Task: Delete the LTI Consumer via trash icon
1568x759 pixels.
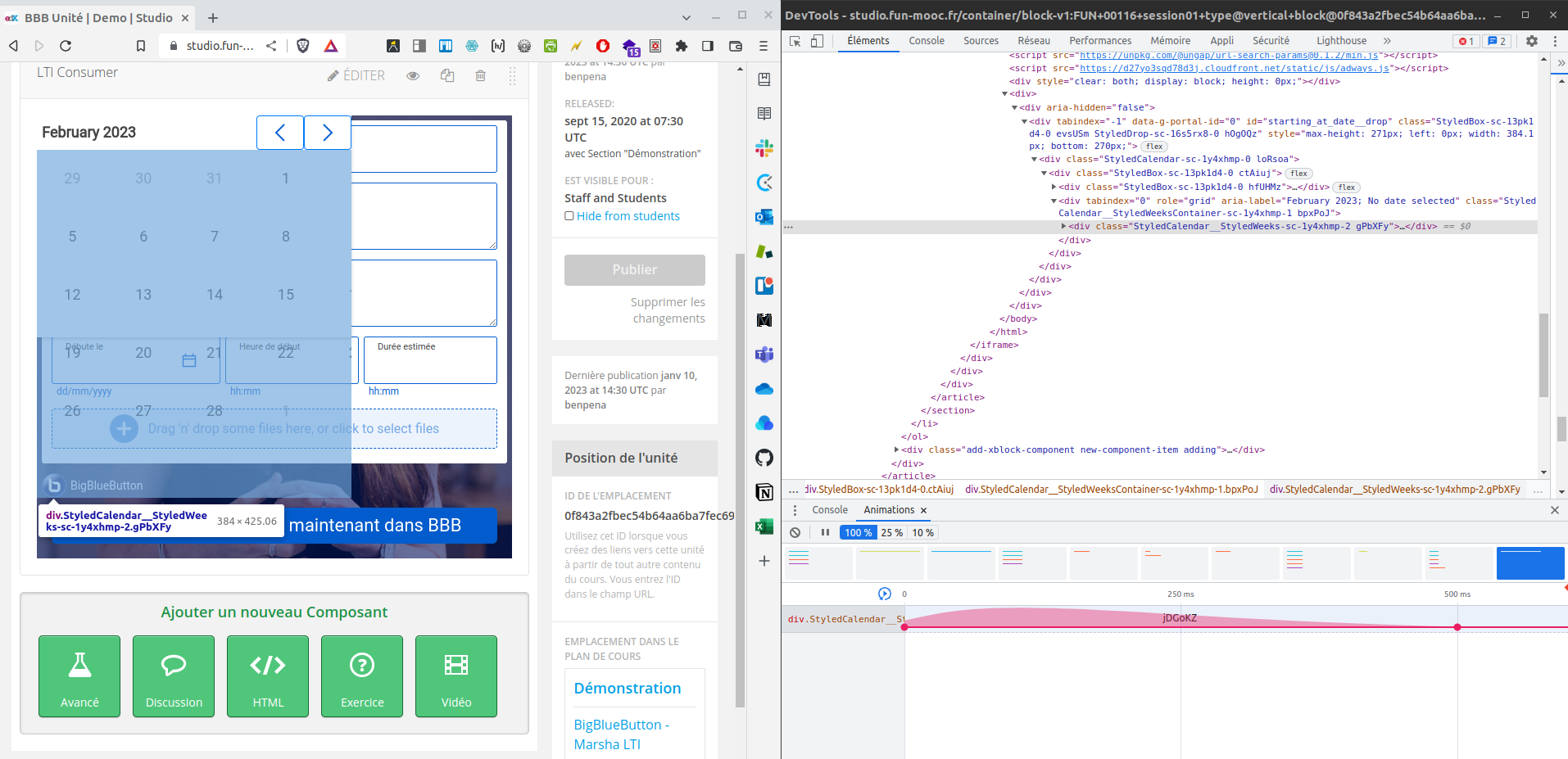Action: tap(480, 75)
